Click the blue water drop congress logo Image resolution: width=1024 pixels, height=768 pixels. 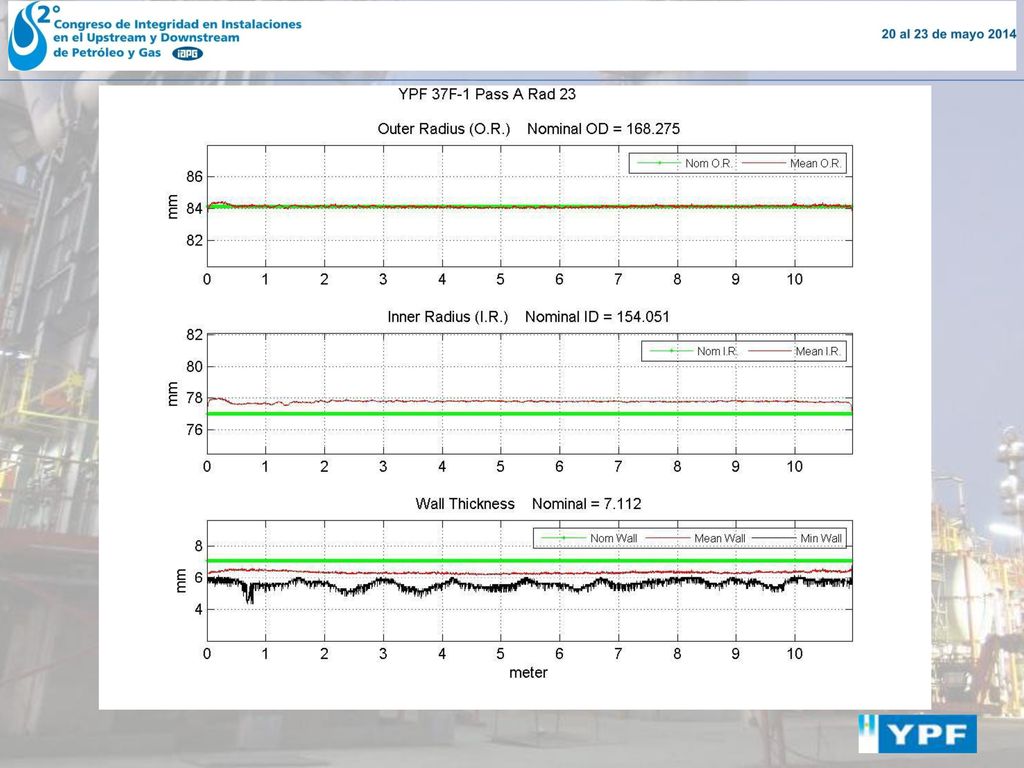27,35
